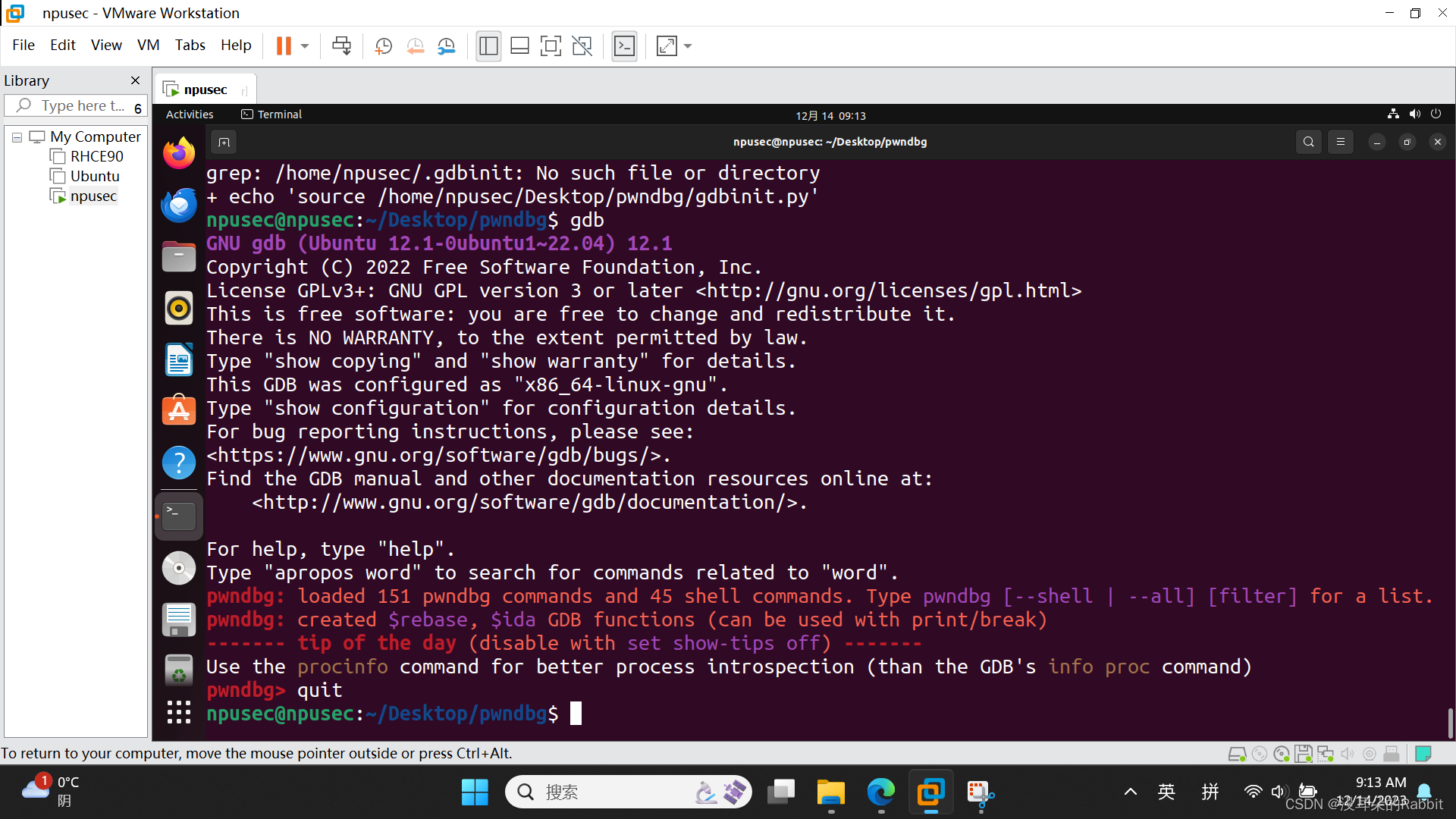This screenshot has width=1456, height=819.
Task: Expand the npusec VM tree item
Action: point(94,195)
